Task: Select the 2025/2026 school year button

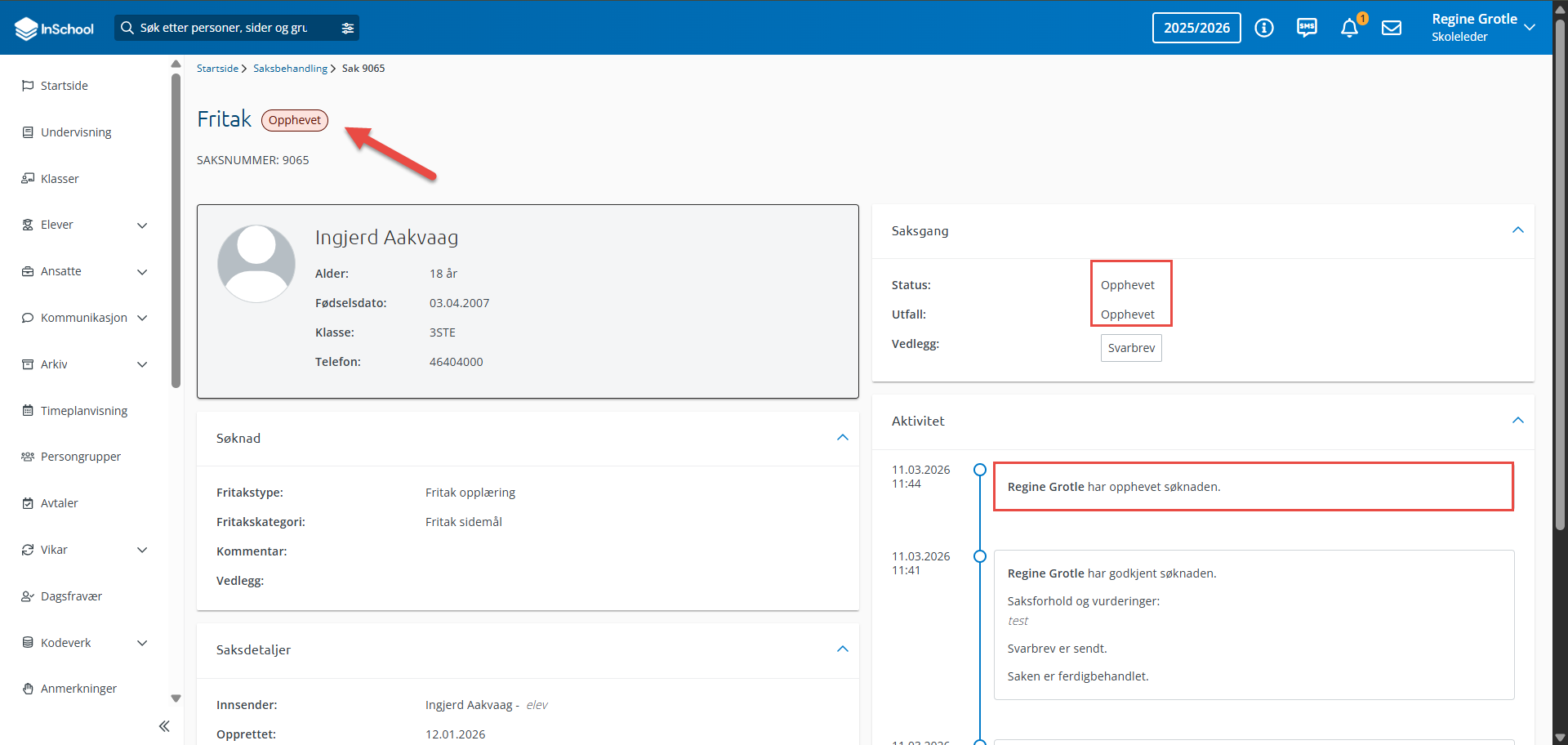Action: (1196, 28)
